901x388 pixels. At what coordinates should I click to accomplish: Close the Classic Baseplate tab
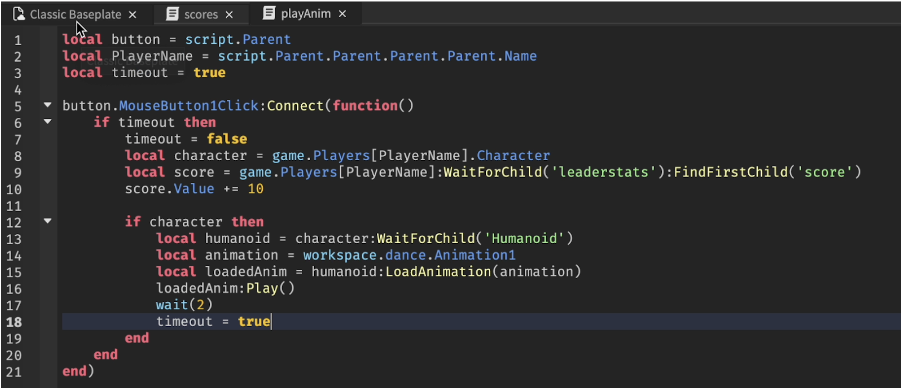pyautogui.click(x=133, y=14)
